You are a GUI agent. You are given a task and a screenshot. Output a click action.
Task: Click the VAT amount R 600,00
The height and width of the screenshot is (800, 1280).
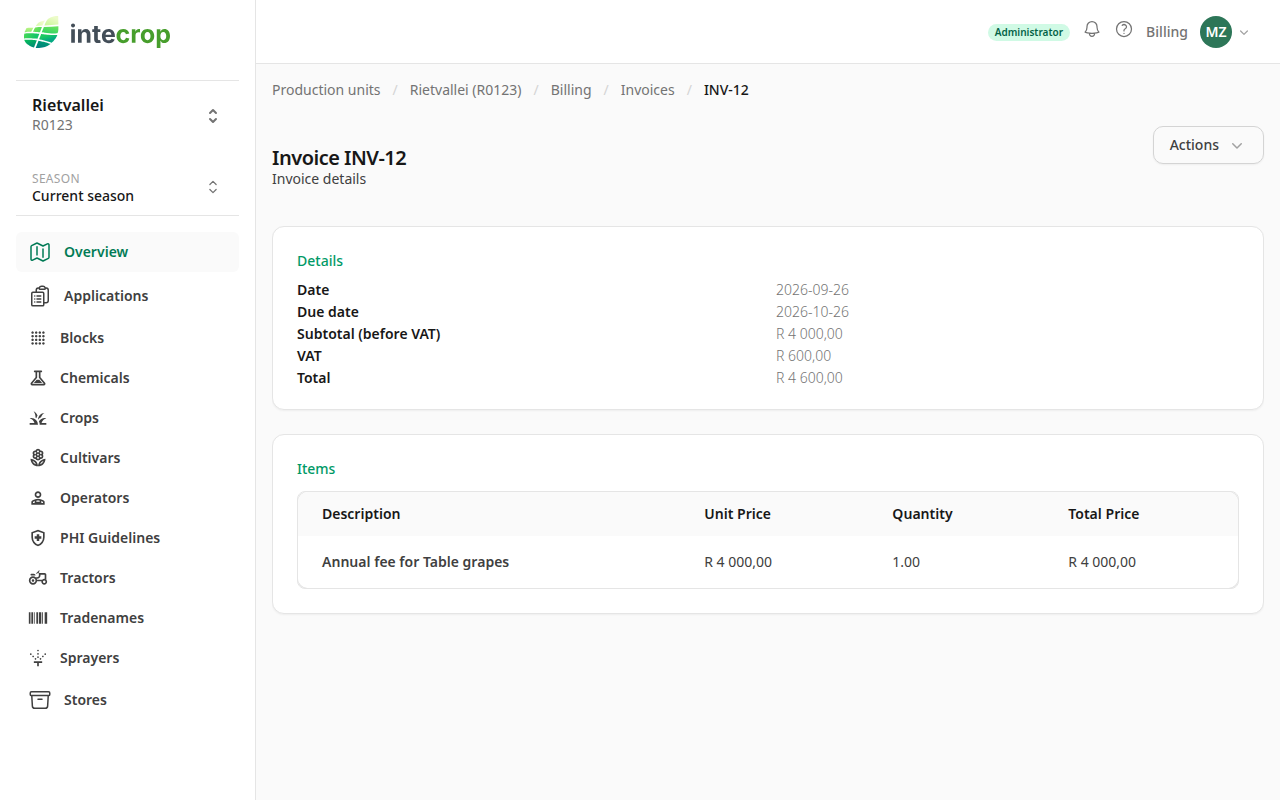pos(803,356)
